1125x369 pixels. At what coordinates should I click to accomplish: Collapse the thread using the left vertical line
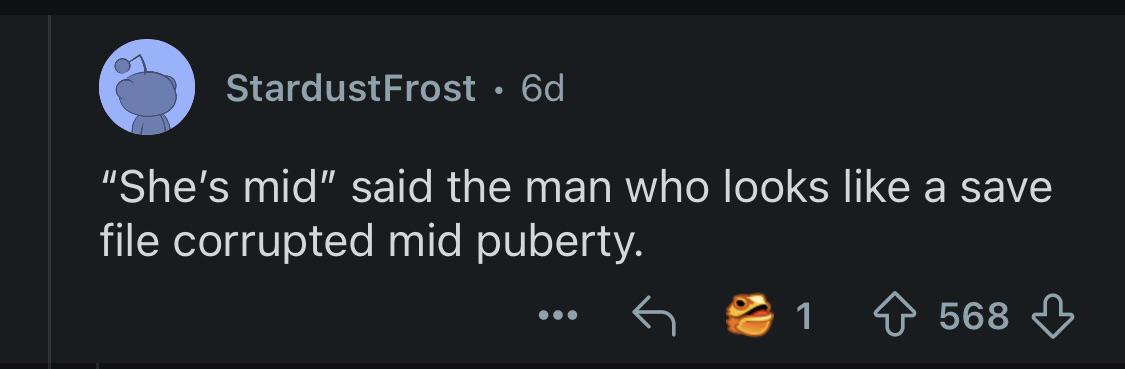pos(49,192)
